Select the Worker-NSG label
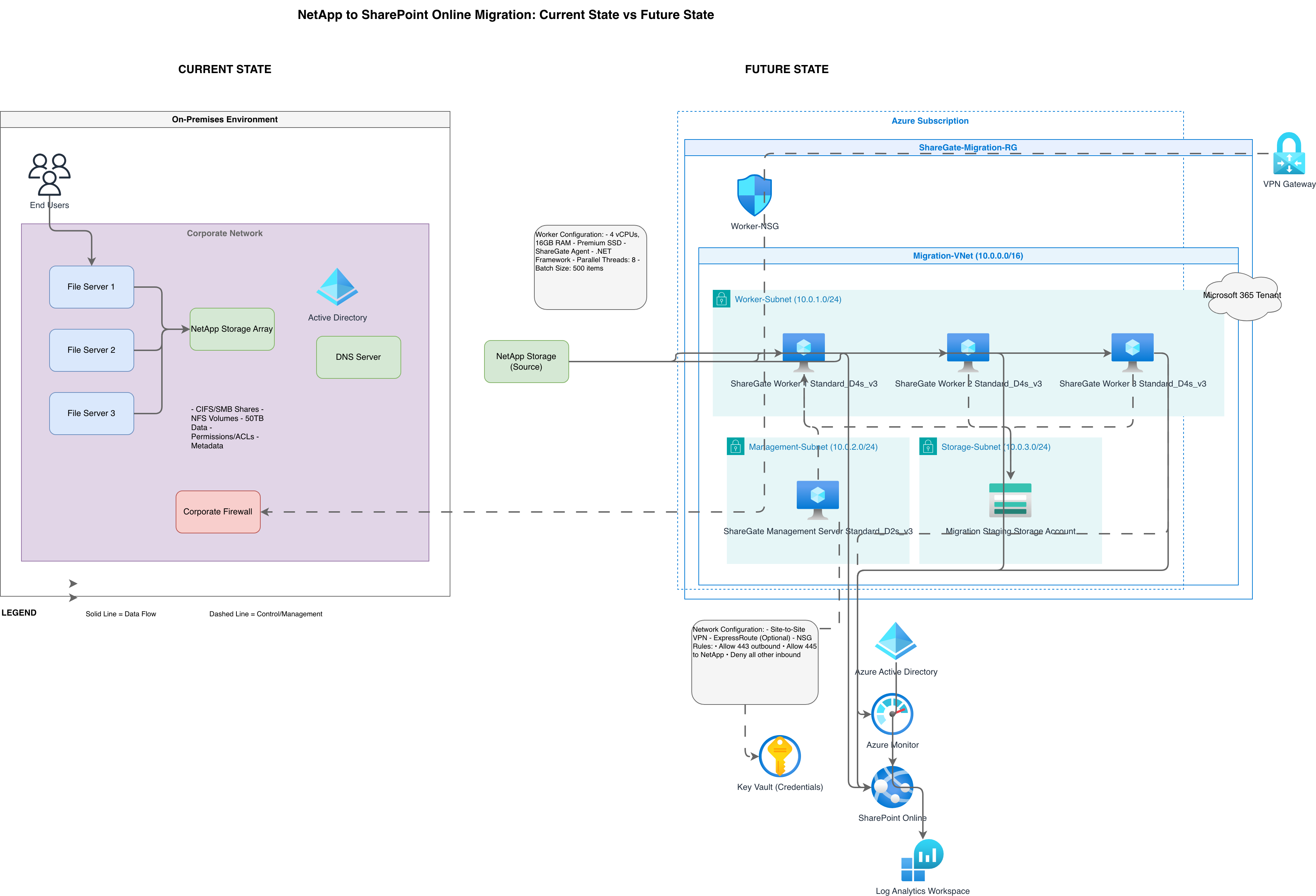Viewport: 1316px width, 896px height. 754,226
